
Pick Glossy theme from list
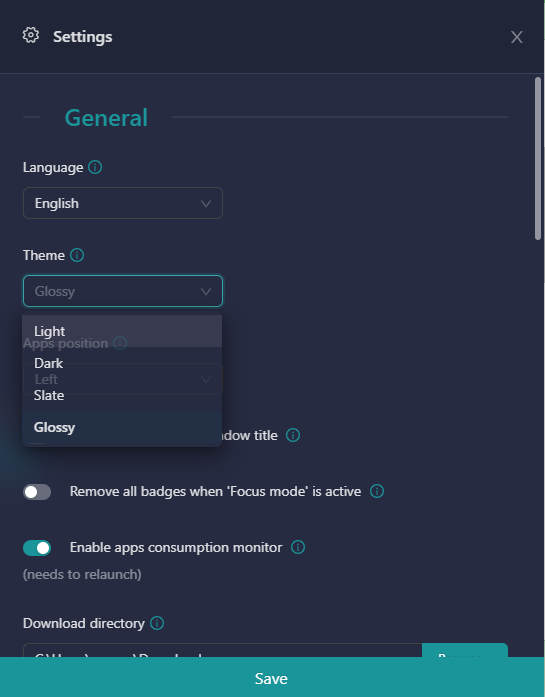pyautogui.click(x=122, y=427)
